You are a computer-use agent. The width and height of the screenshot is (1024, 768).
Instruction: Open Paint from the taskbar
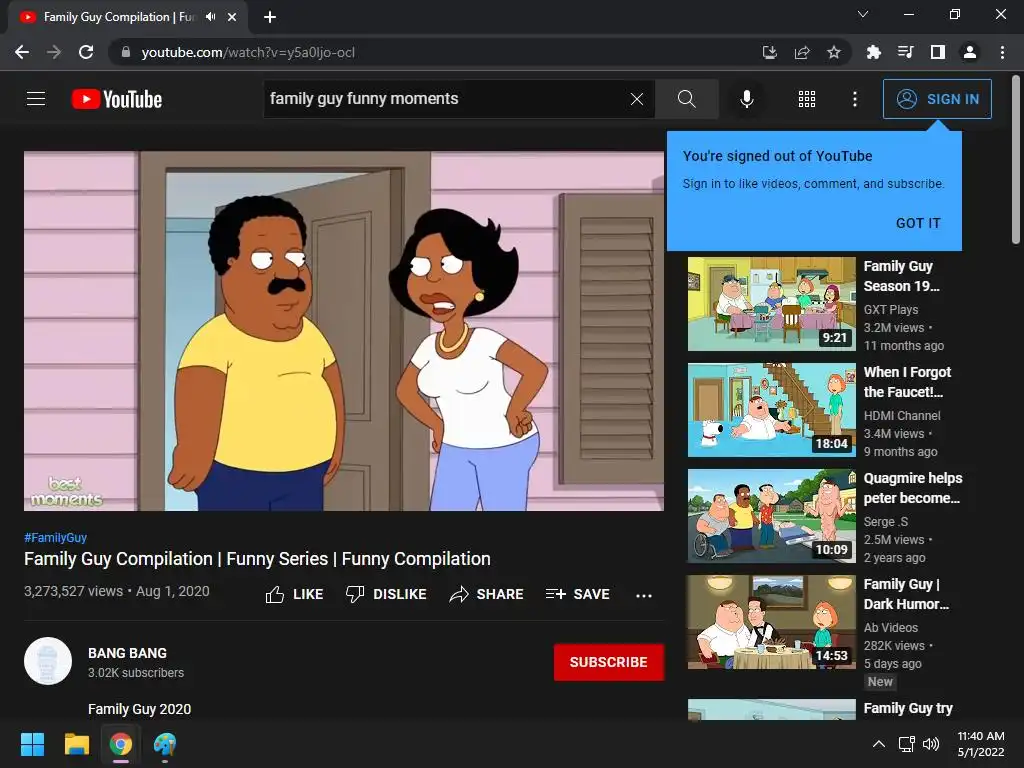click(x=165, y=744)
